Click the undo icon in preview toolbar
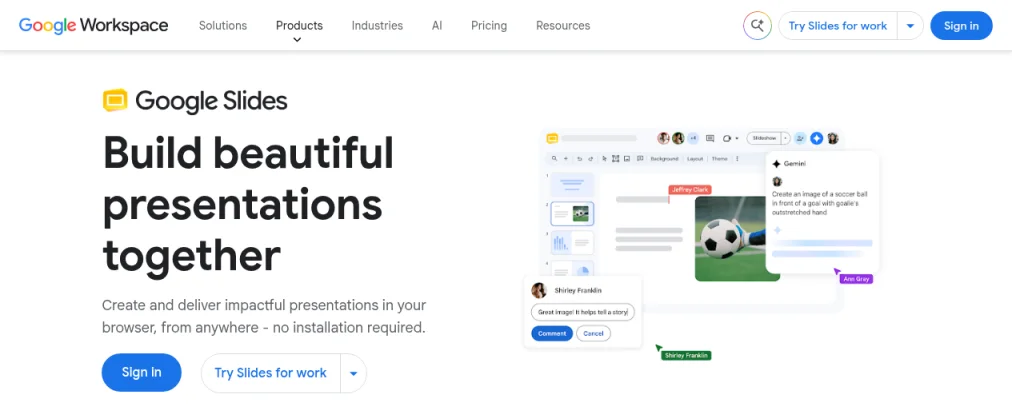The height and width of the screenshot is (420, 1012). (580, 159)
